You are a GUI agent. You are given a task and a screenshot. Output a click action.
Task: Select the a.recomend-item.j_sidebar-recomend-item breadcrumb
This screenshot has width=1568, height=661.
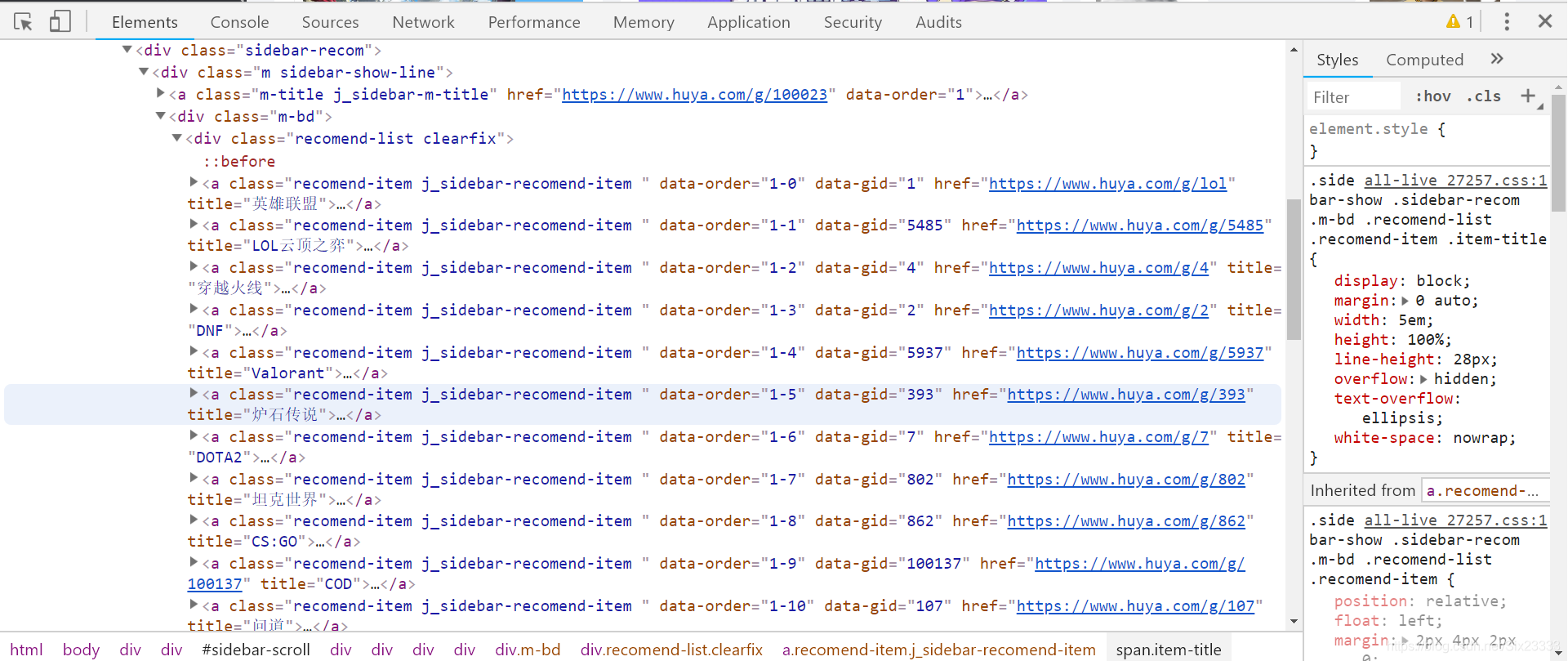(939, 650)
